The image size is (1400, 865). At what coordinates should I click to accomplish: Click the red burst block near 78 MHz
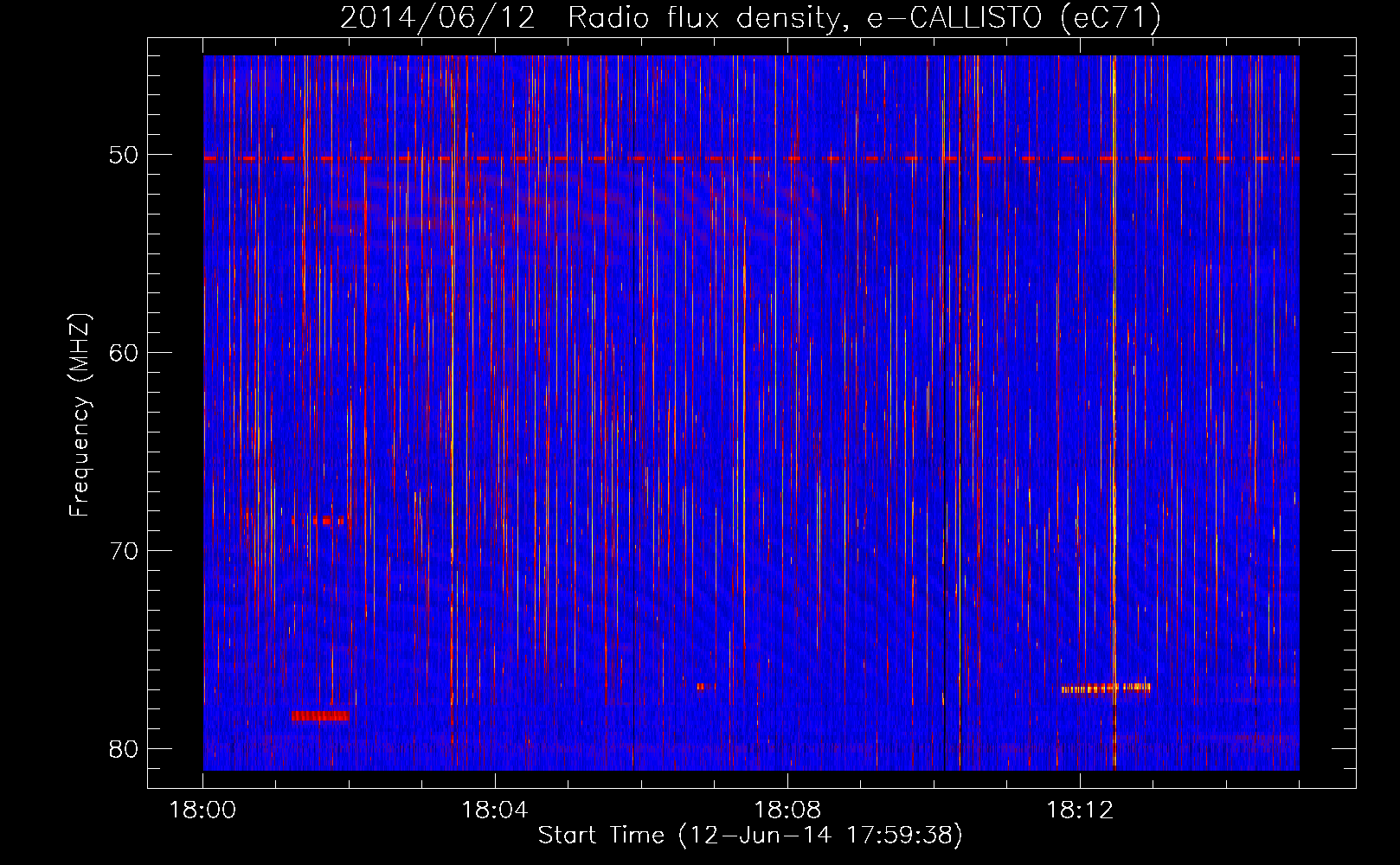tap(320, 715)
